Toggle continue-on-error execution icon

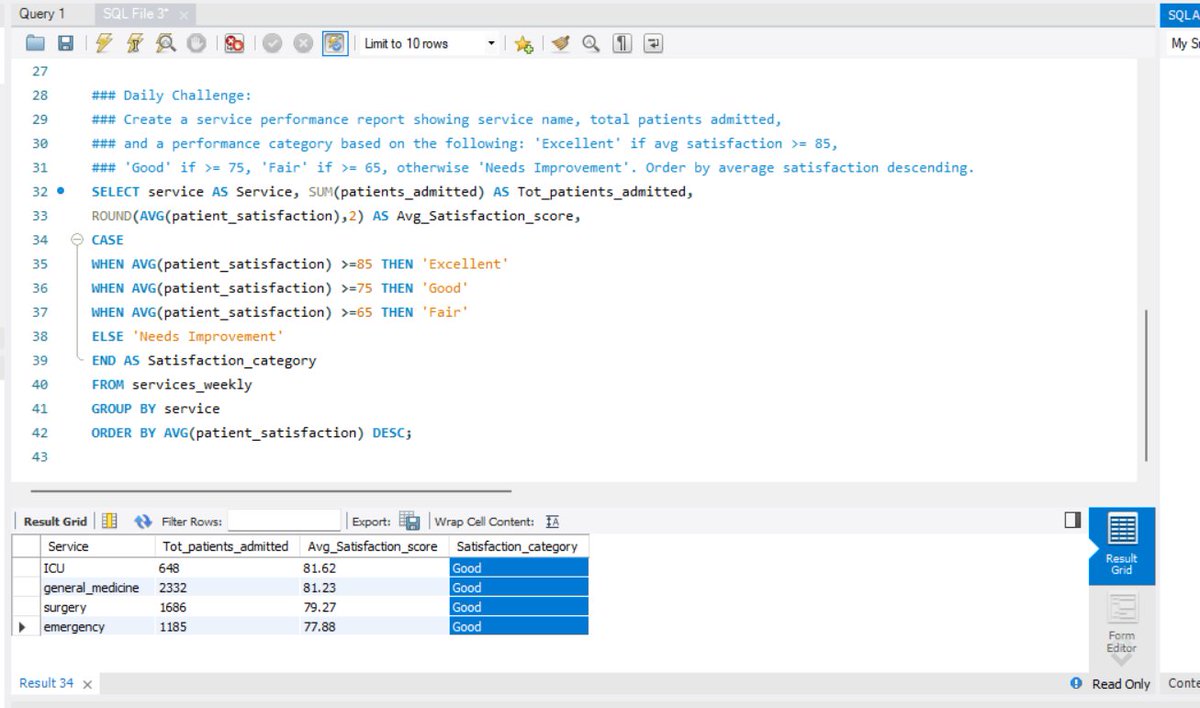(x=235, y=44)
